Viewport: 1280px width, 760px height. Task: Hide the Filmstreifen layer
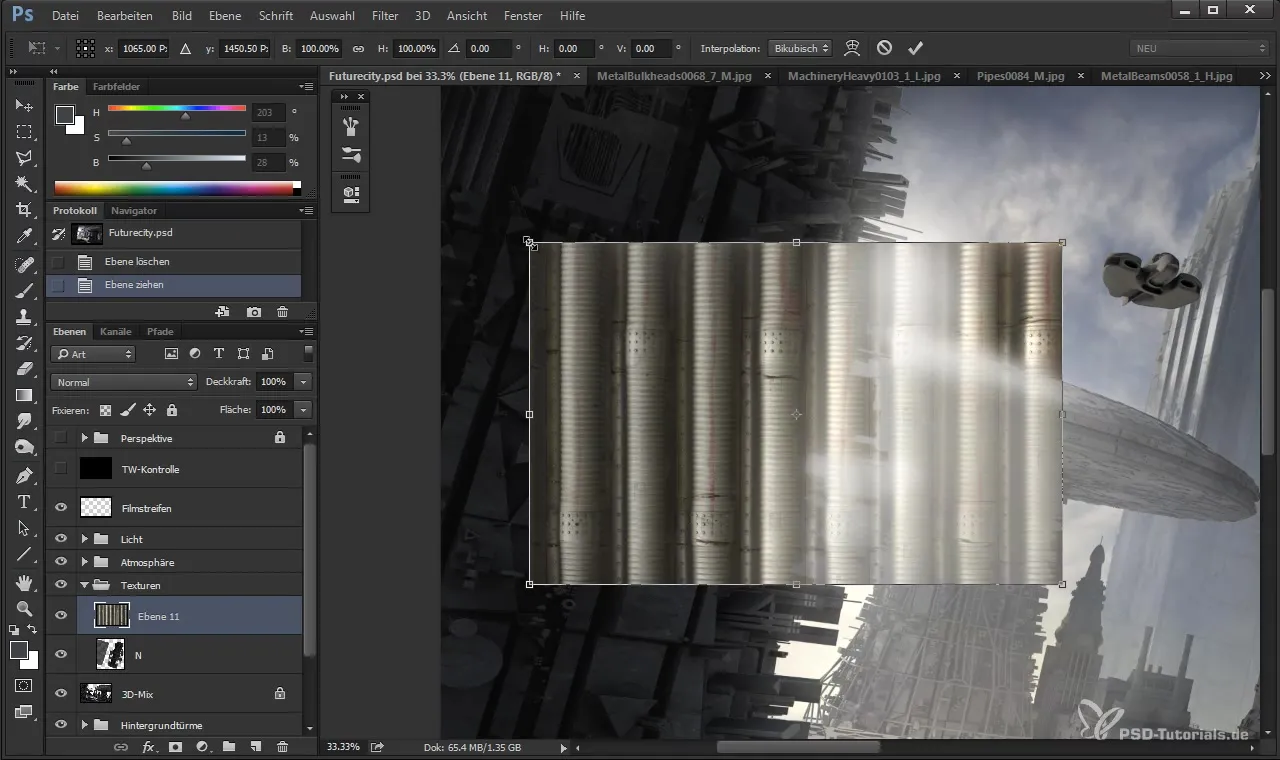point(61,508)
